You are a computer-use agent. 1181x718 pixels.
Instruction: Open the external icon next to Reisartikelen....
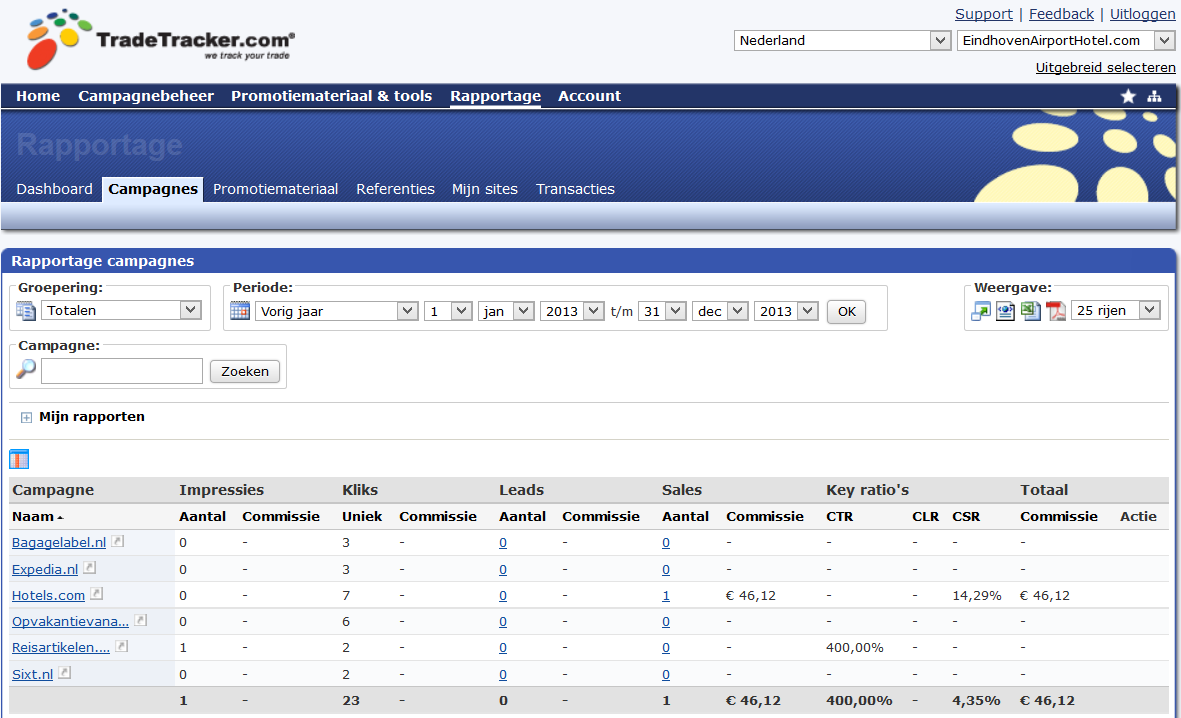tap(122, 646)
